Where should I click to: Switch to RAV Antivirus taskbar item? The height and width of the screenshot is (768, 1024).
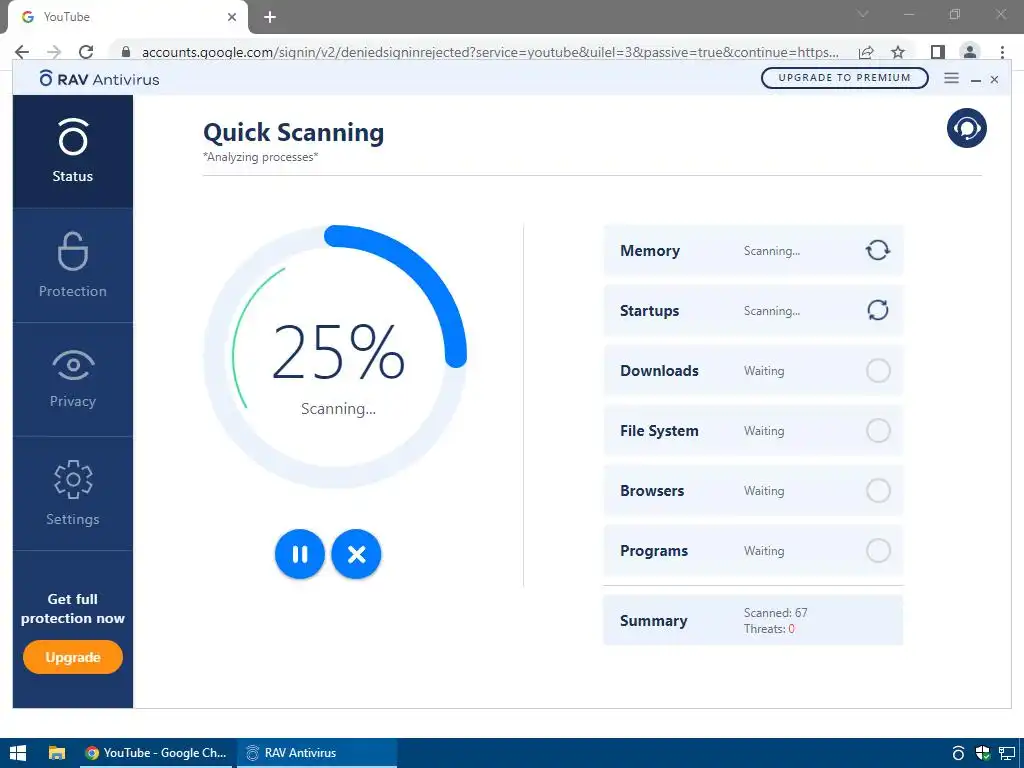pos(317,753)
